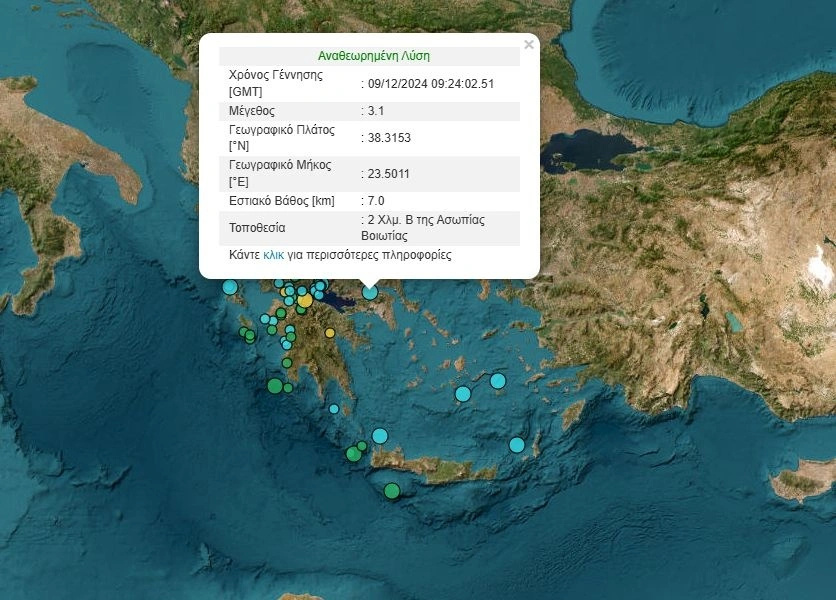Select the small cyan marker south of Peloponnese
836x600 pixels.
coord(334,408)
